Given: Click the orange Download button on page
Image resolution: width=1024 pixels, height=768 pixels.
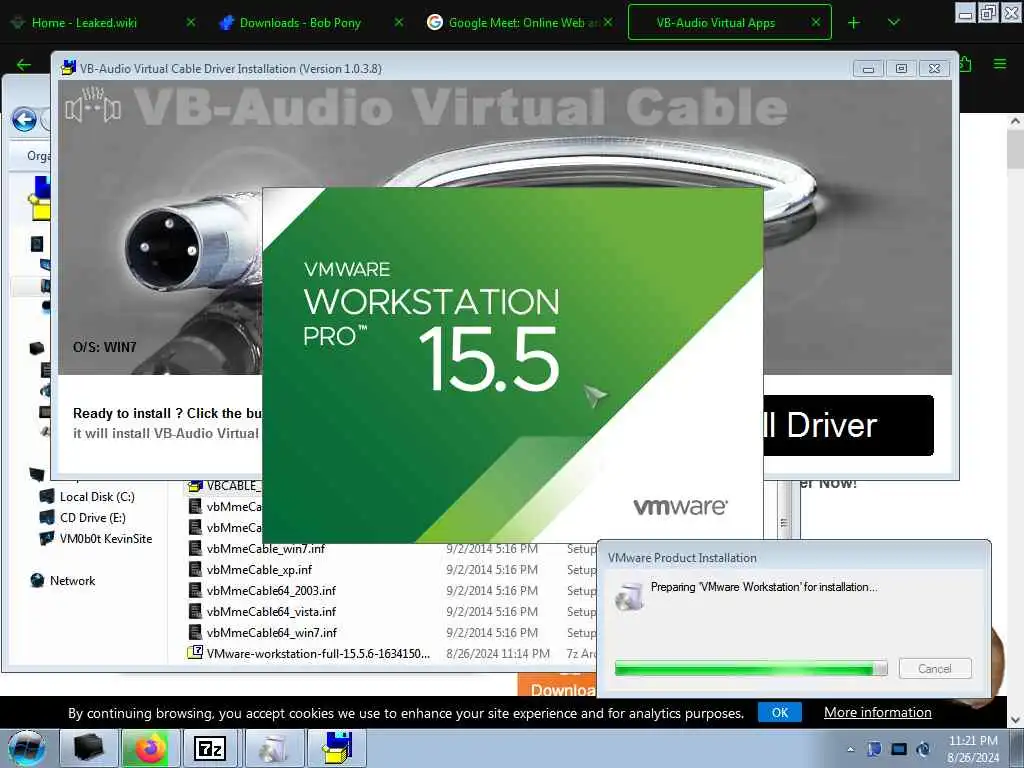Looking at the screenshot, I should [x=557, y=686].
